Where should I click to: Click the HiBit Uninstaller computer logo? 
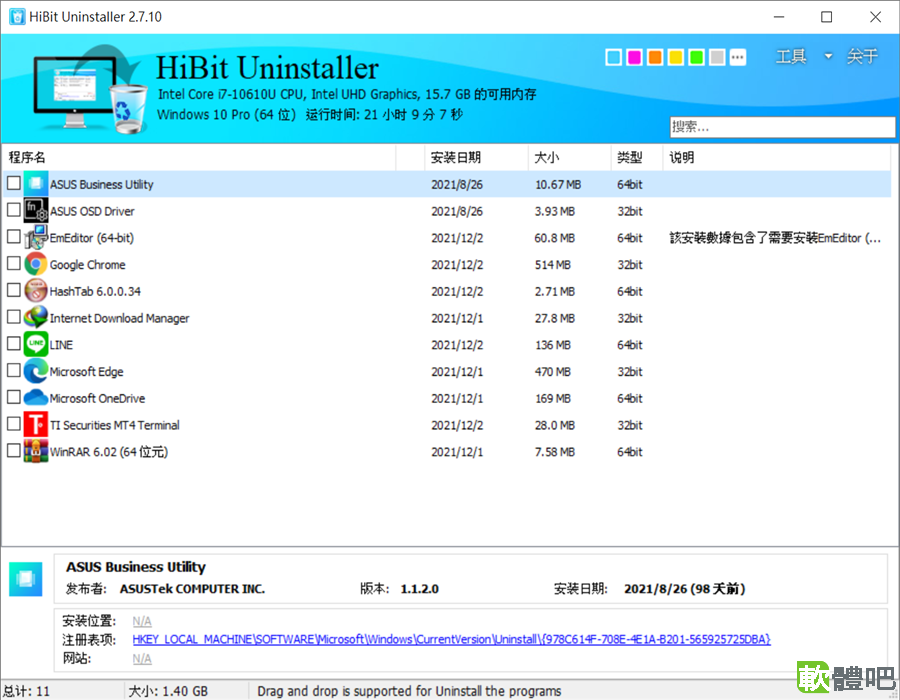click(90, 89)
